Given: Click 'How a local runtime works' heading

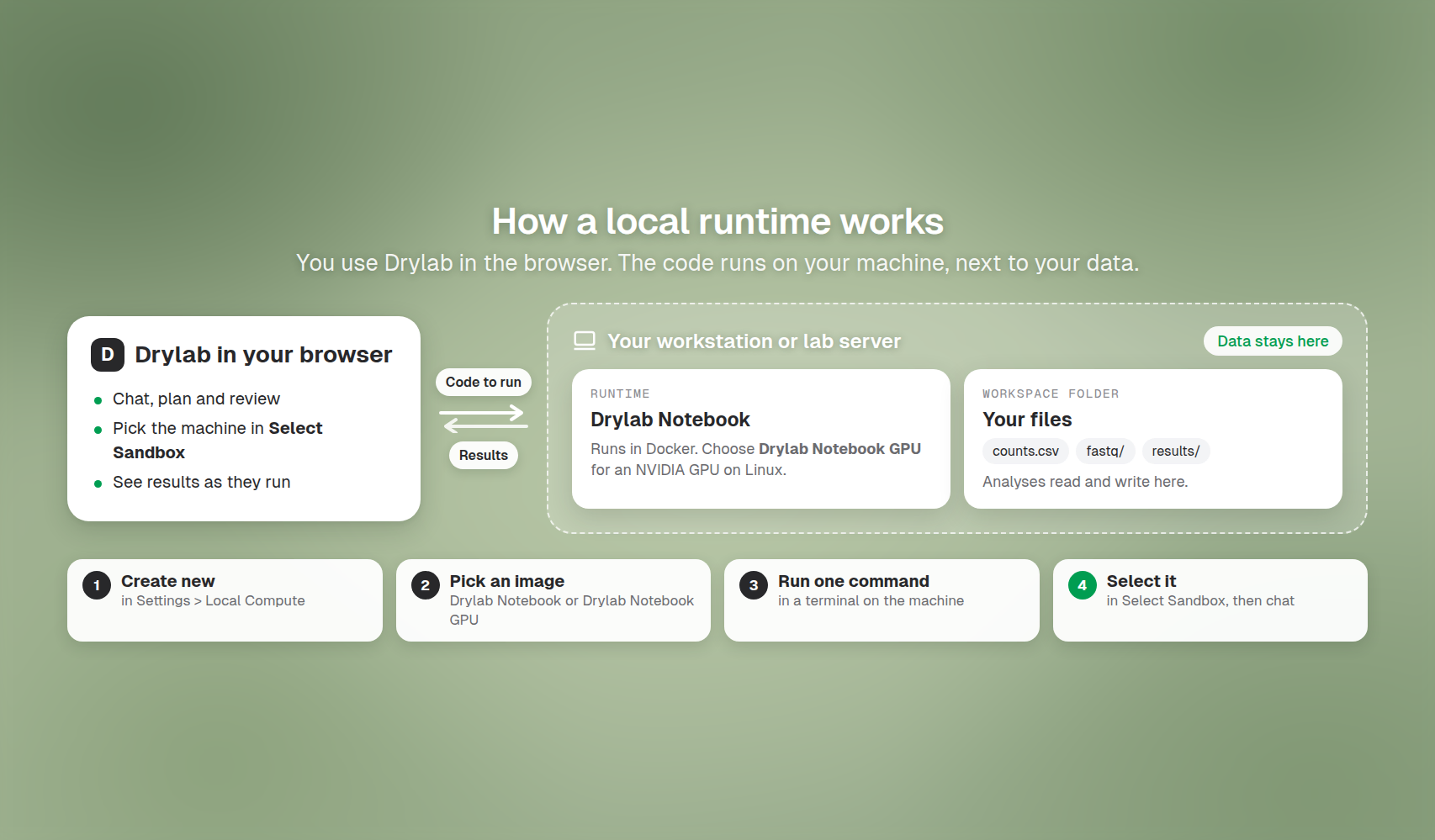Looking at the screenshot, I should [717, 221].
